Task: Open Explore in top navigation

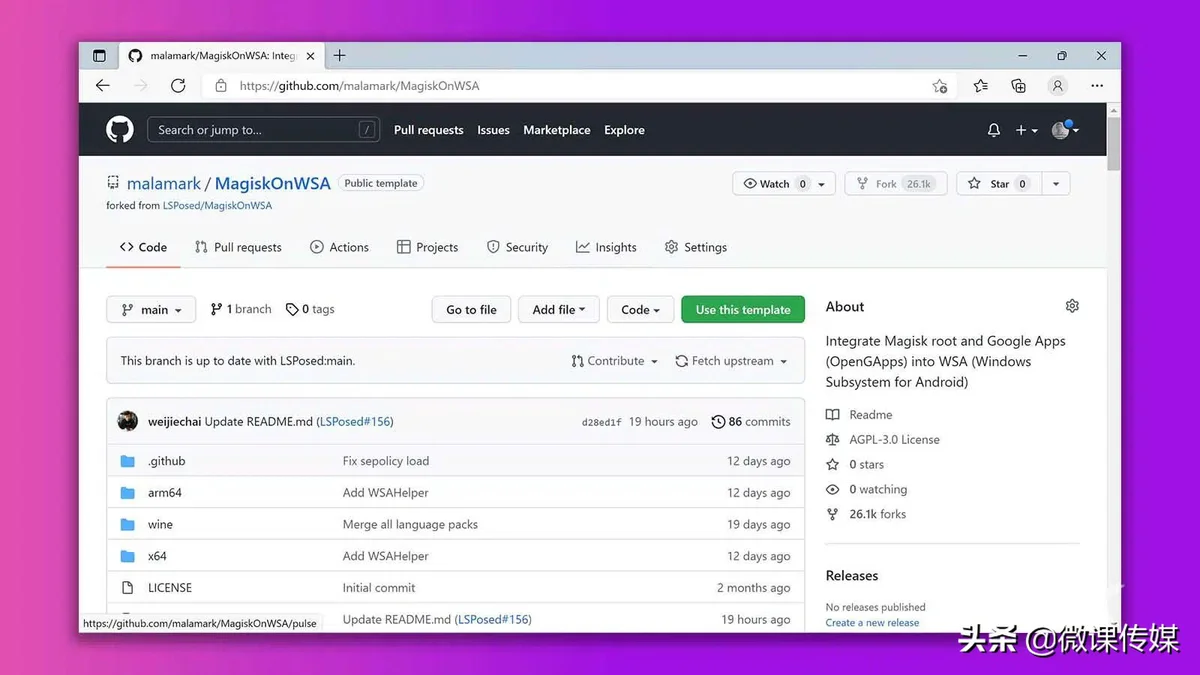Action: pos(624,130)
